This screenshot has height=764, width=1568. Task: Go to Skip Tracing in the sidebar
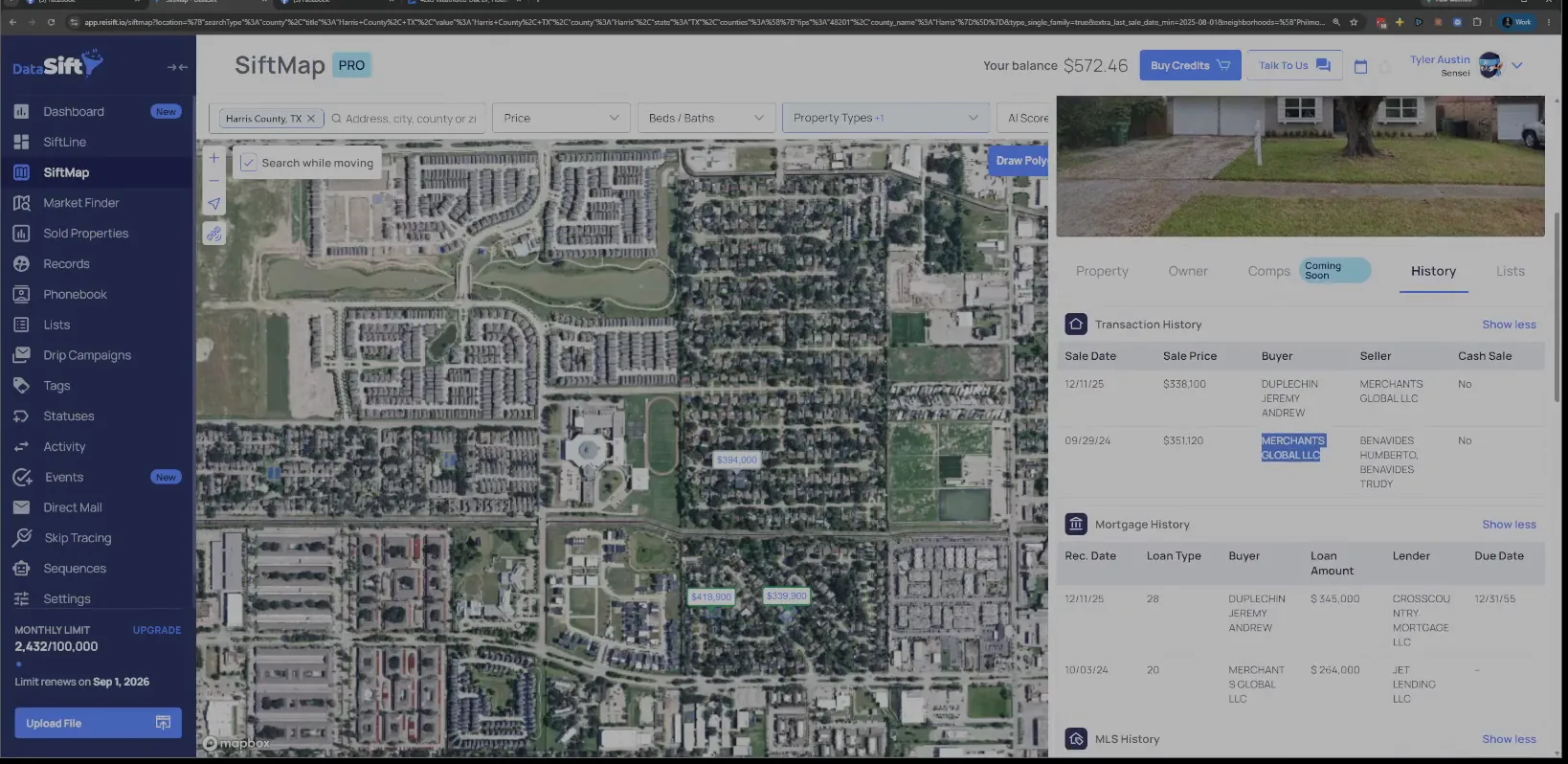click(78, 538)
